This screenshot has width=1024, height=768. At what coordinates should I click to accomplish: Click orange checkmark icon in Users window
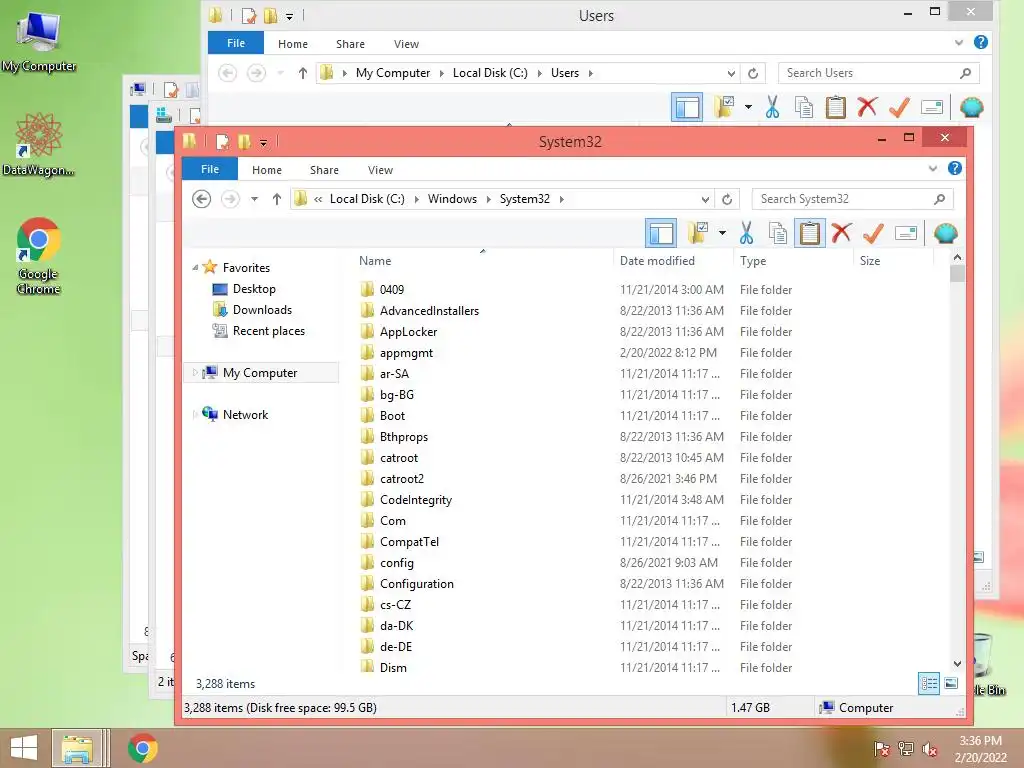[899, 107]
